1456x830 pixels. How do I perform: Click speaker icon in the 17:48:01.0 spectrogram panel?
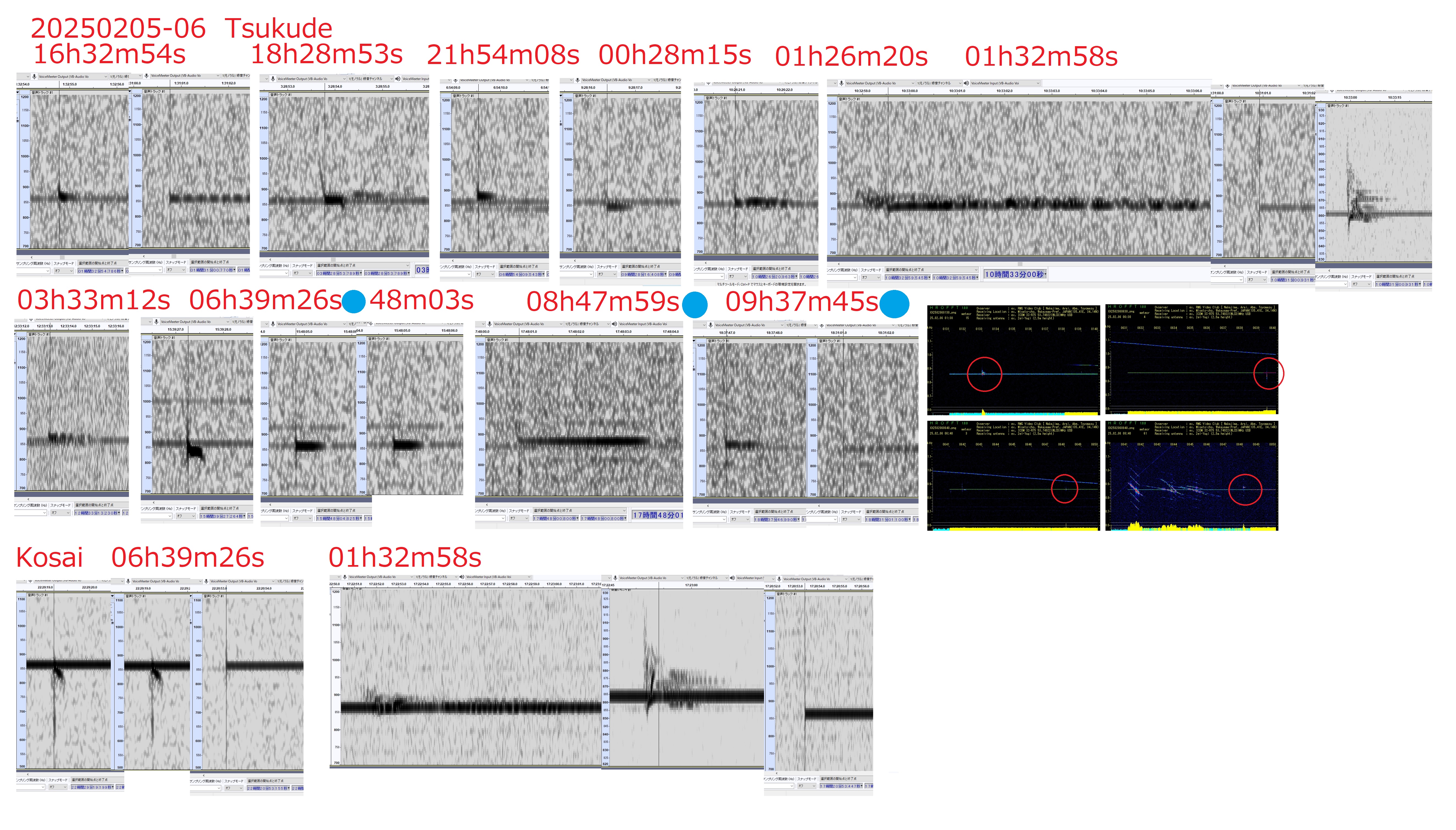coord(614,324)
